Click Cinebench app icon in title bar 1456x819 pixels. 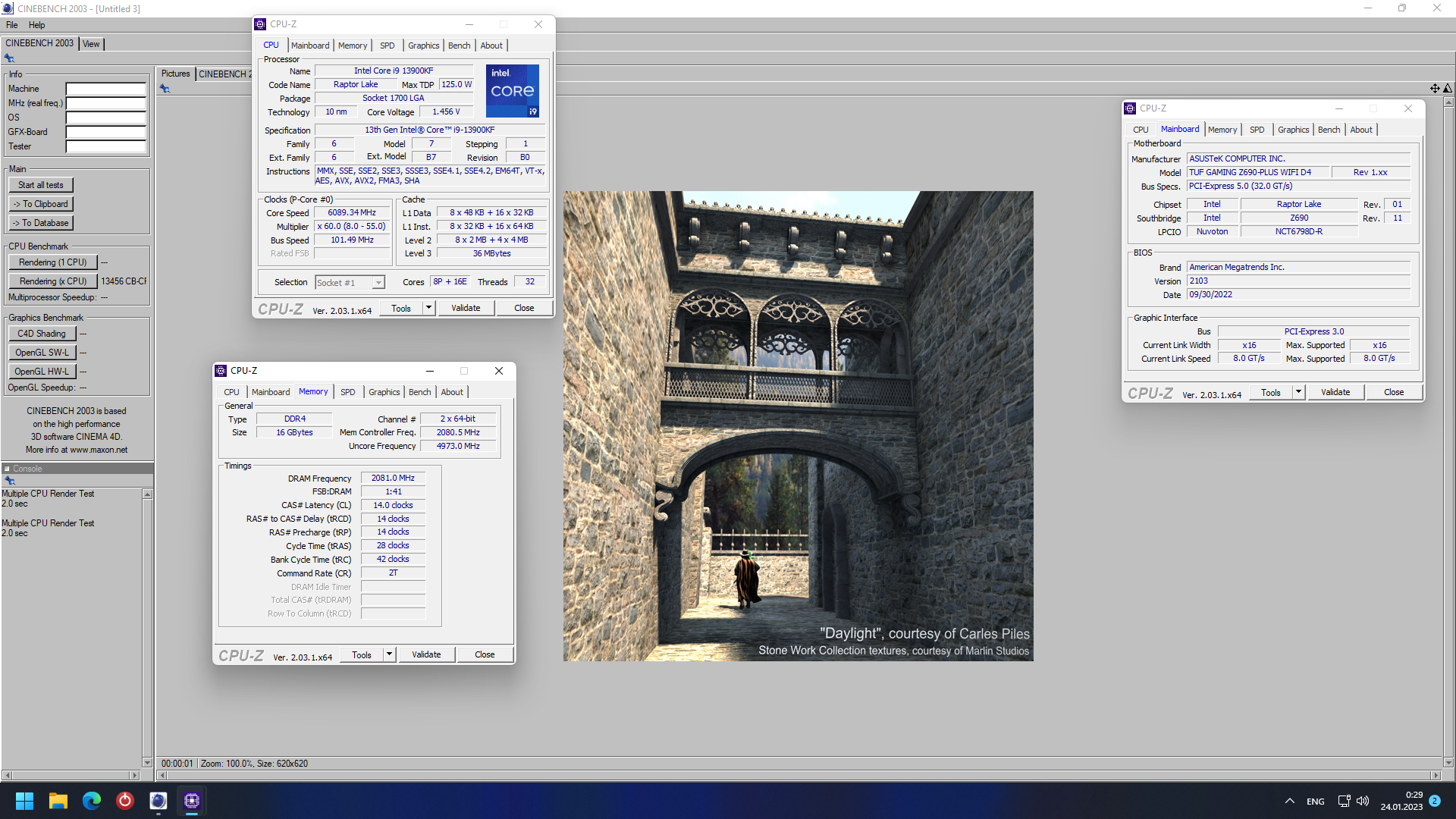pyautogui.click(x=8, y=8)
